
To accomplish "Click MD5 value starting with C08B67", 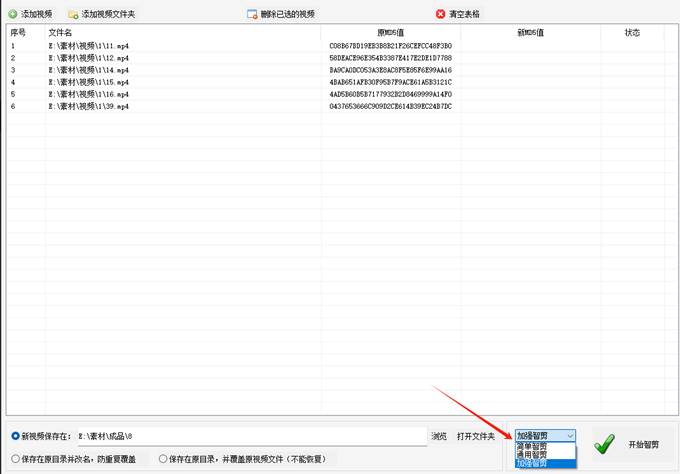I will click(x=390, y=46).
